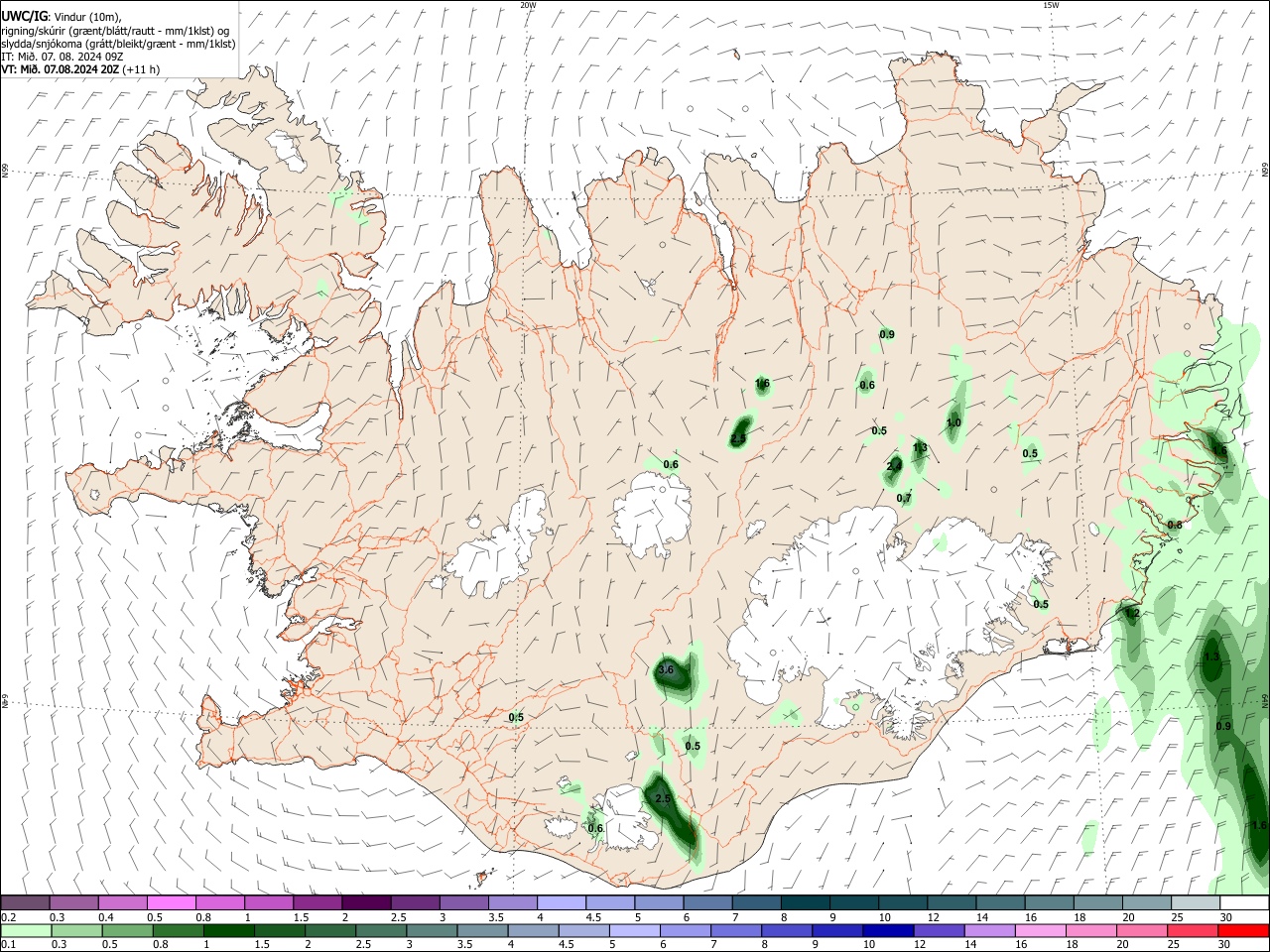Pick the white swatch at 30 in the upper scale
This screenshot has width=1270, height=952.
click(1244, 903)
